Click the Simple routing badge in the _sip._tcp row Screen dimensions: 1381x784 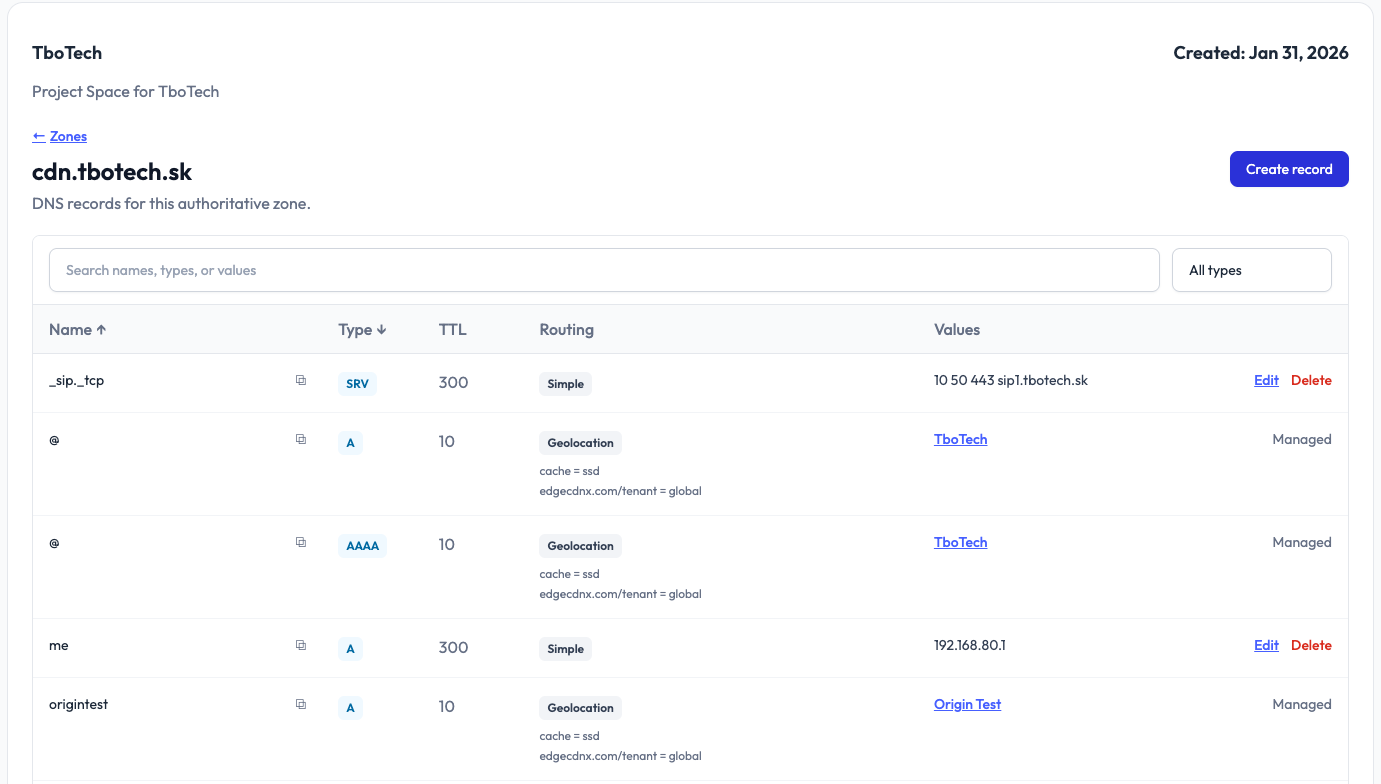(566, 384)
